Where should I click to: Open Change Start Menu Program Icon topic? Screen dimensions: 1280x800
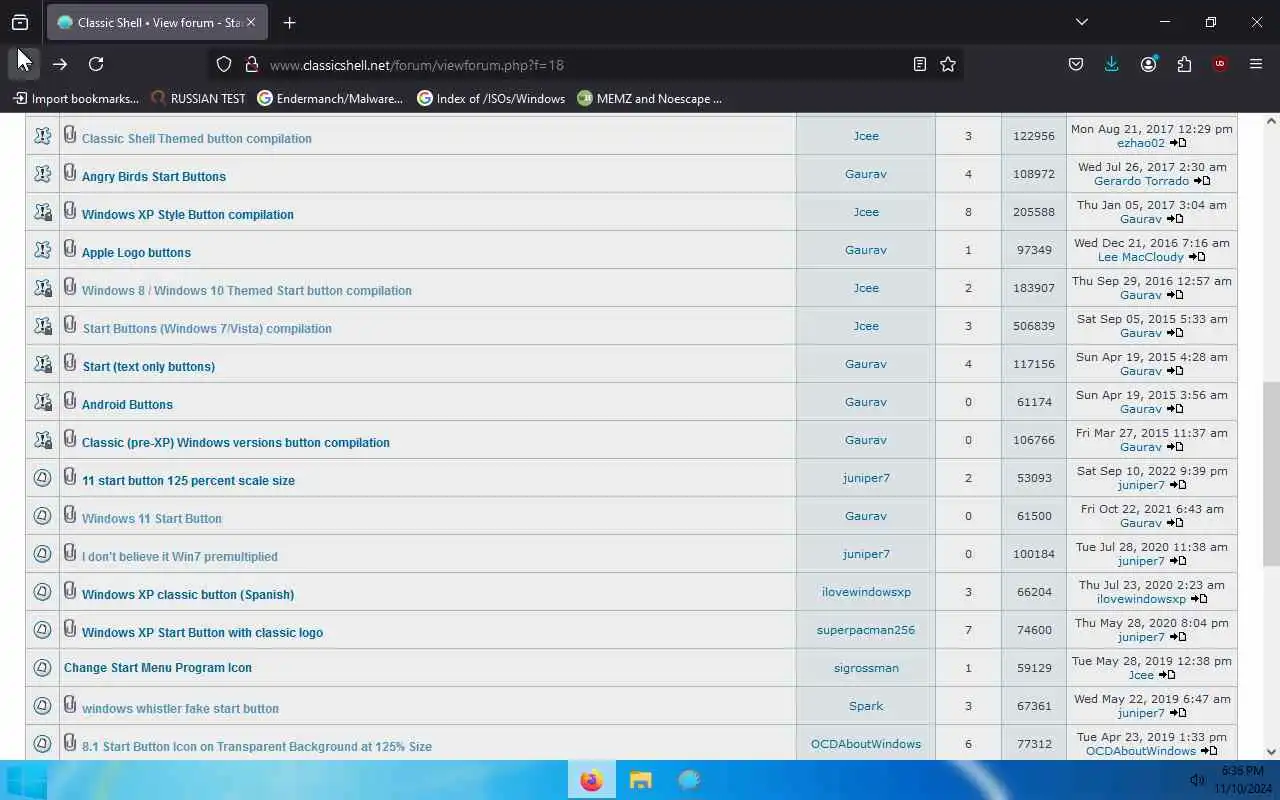158,668
